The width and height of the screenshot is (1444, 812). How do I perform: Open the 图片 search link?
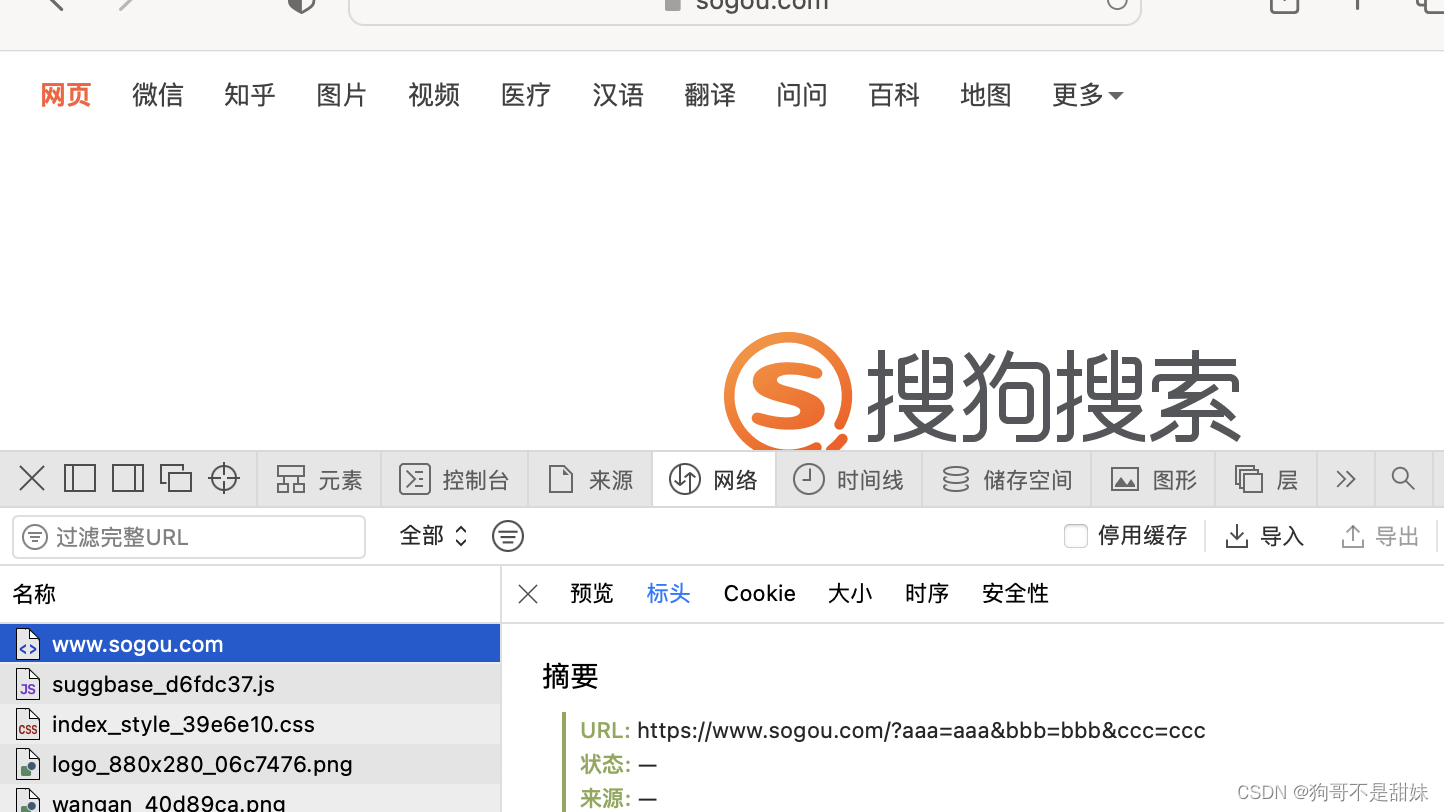coord(342,95)
